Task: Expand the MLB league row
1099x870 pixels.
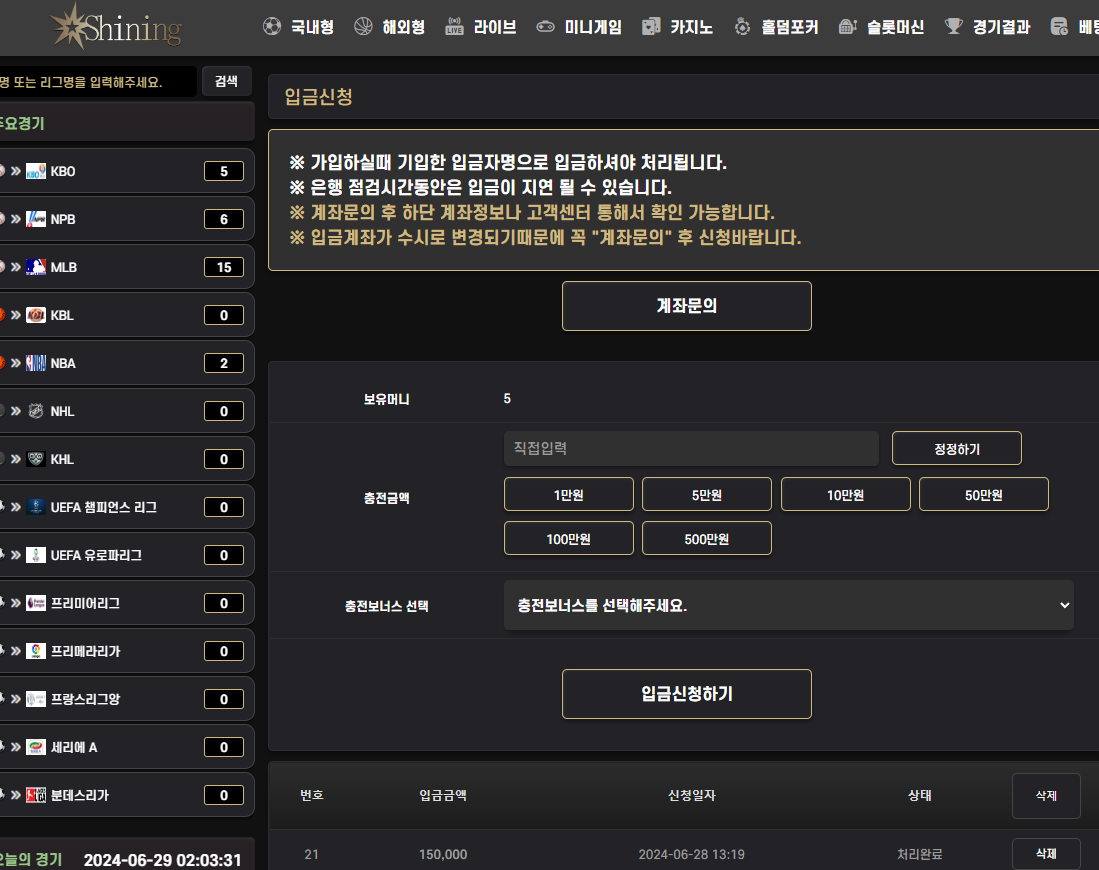Action: tap(126, 267)
